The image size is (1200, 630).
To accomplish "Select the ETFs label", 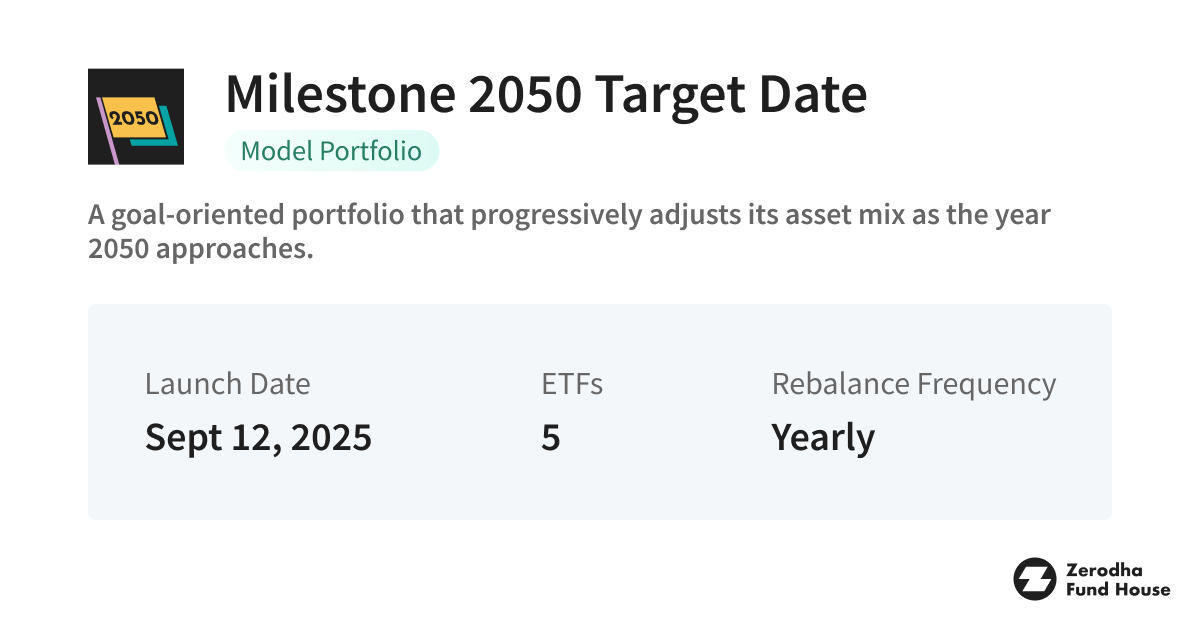I will (x=572, y=384).
